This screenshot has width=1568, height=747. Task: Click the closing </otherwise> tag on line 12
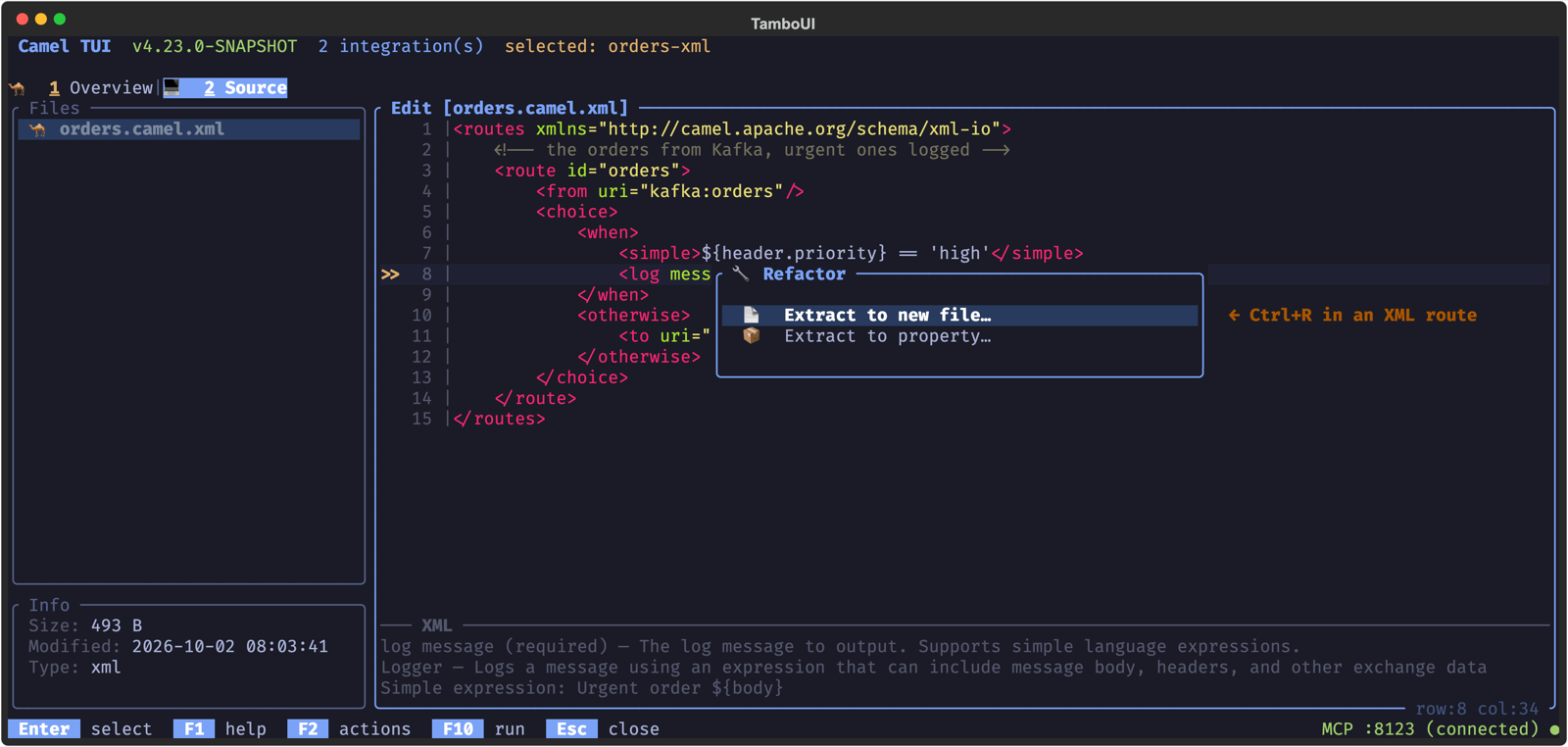tap(639, 357)
